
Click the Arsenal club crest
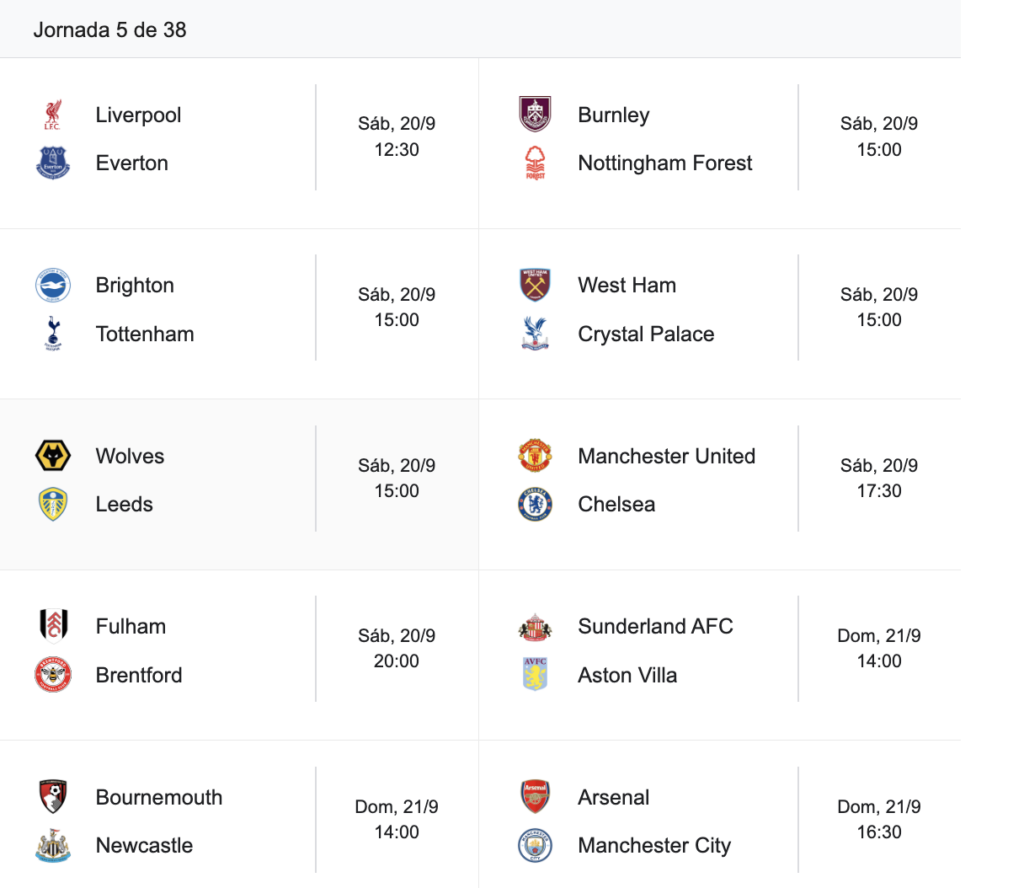[535, 797]
